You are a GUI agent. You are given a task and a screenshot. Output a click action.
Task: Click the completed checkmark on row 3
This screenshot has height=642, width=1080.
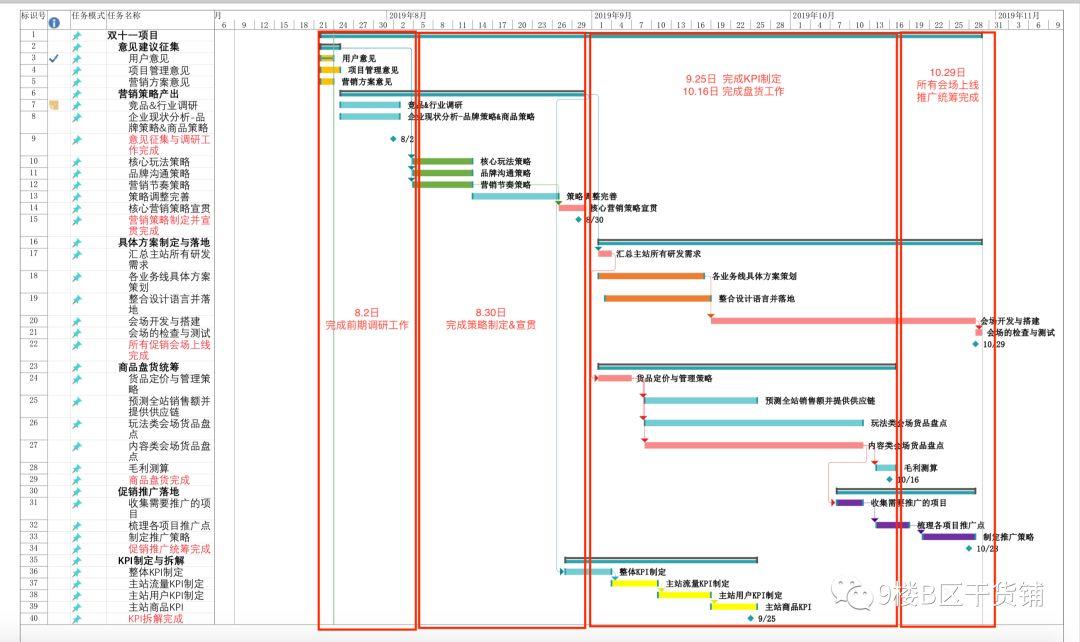pos(54,59)
